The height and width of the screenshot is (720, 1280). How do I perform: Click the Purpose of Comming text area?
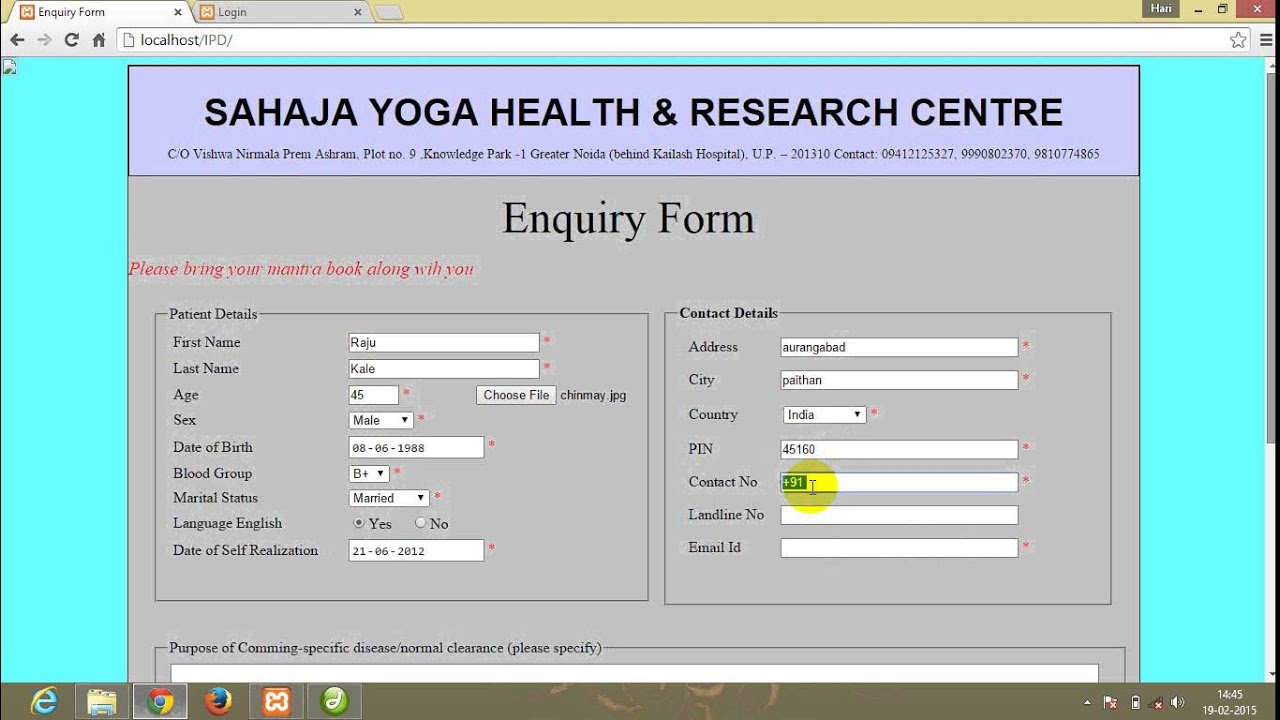coord(634,674)
